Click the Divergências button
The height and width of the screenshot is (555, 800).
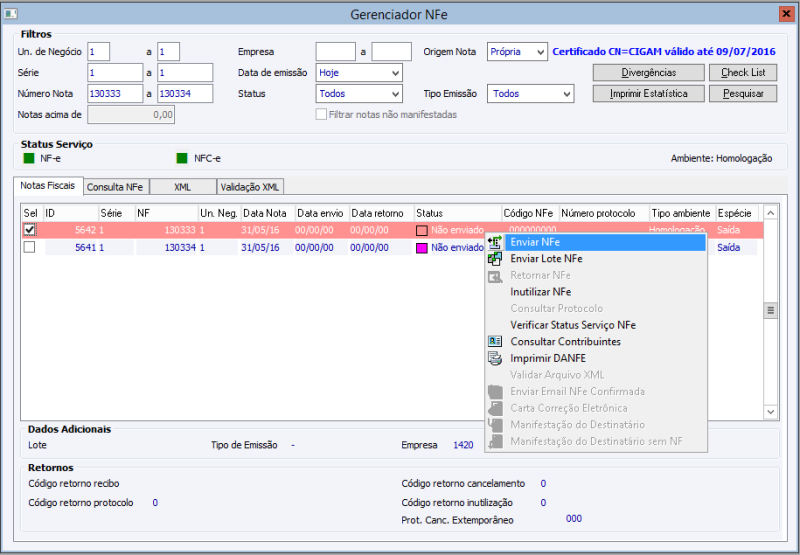648,73
